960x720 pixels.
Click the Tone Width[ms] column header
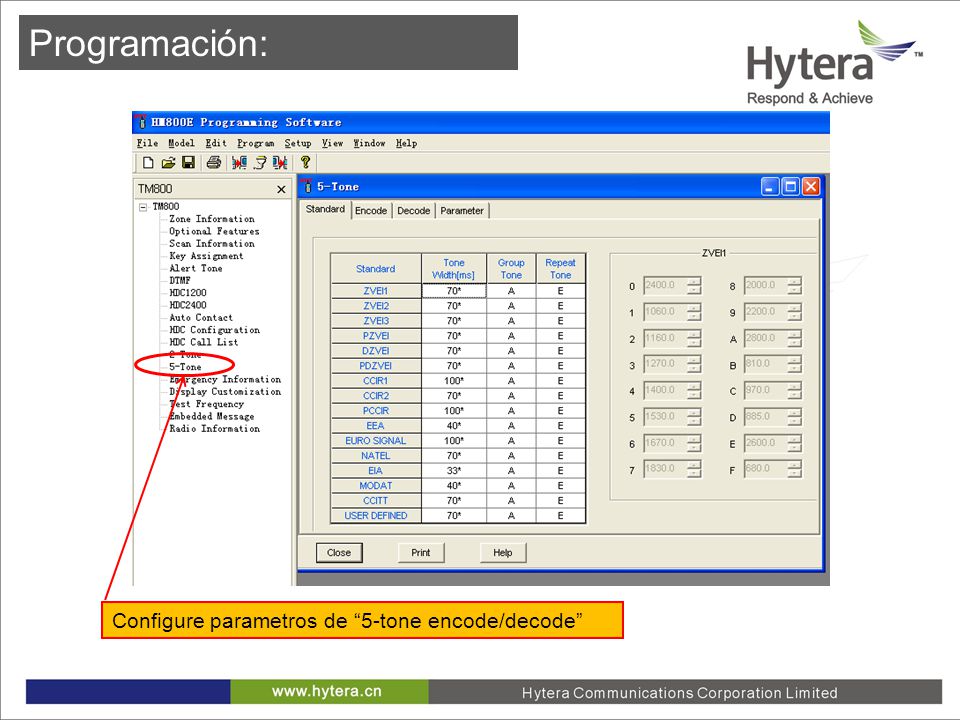tap(454, 269)
